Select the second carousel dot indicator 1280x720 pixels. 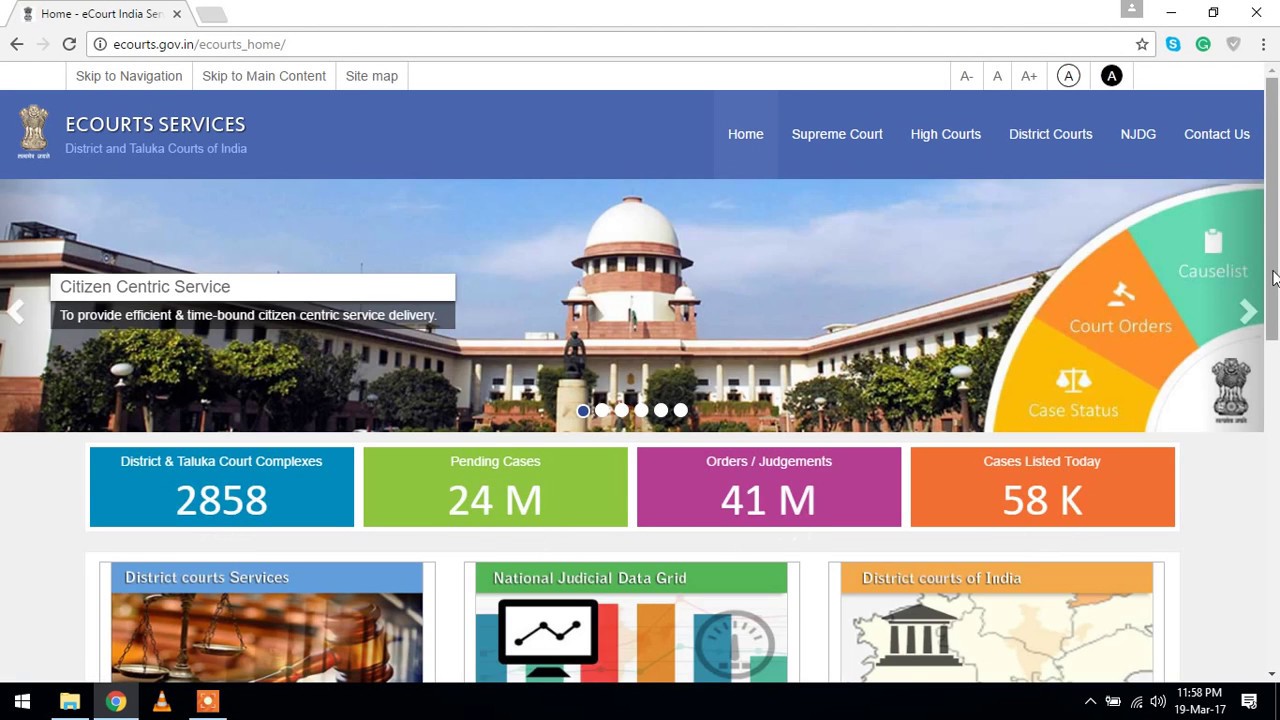pos(602,410)
